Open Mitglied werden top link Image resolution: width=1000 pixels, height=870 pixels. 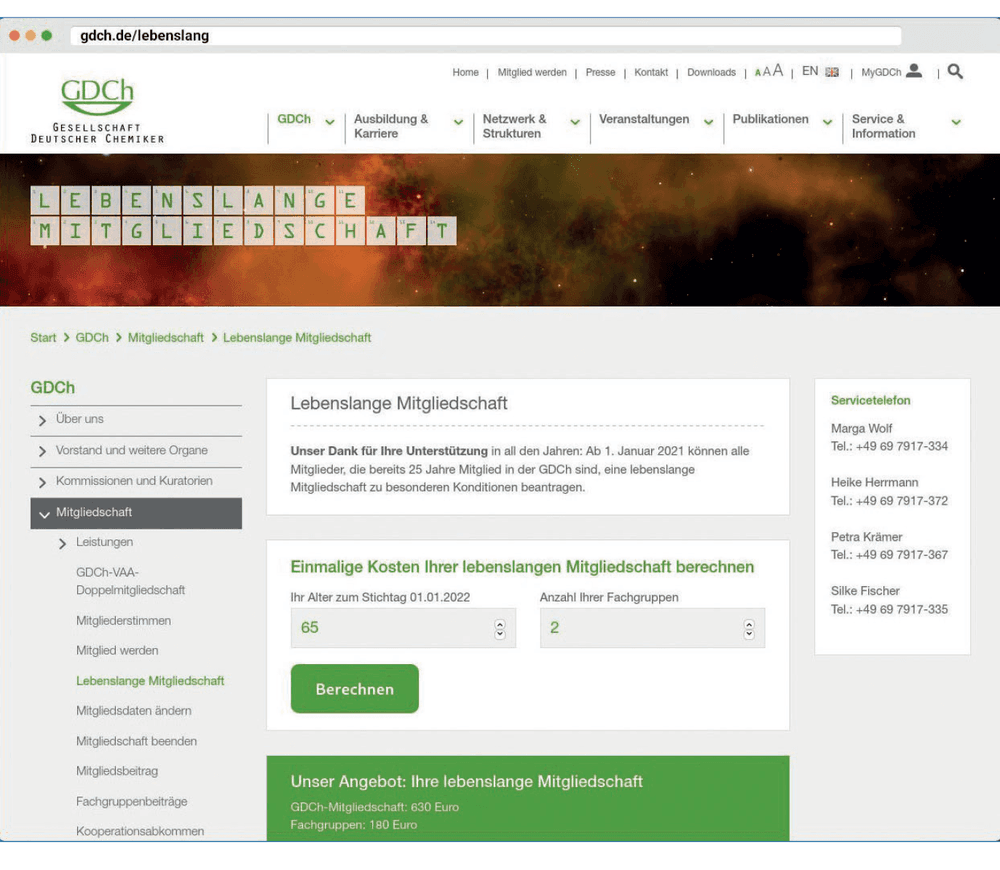(x=532, y=73)
